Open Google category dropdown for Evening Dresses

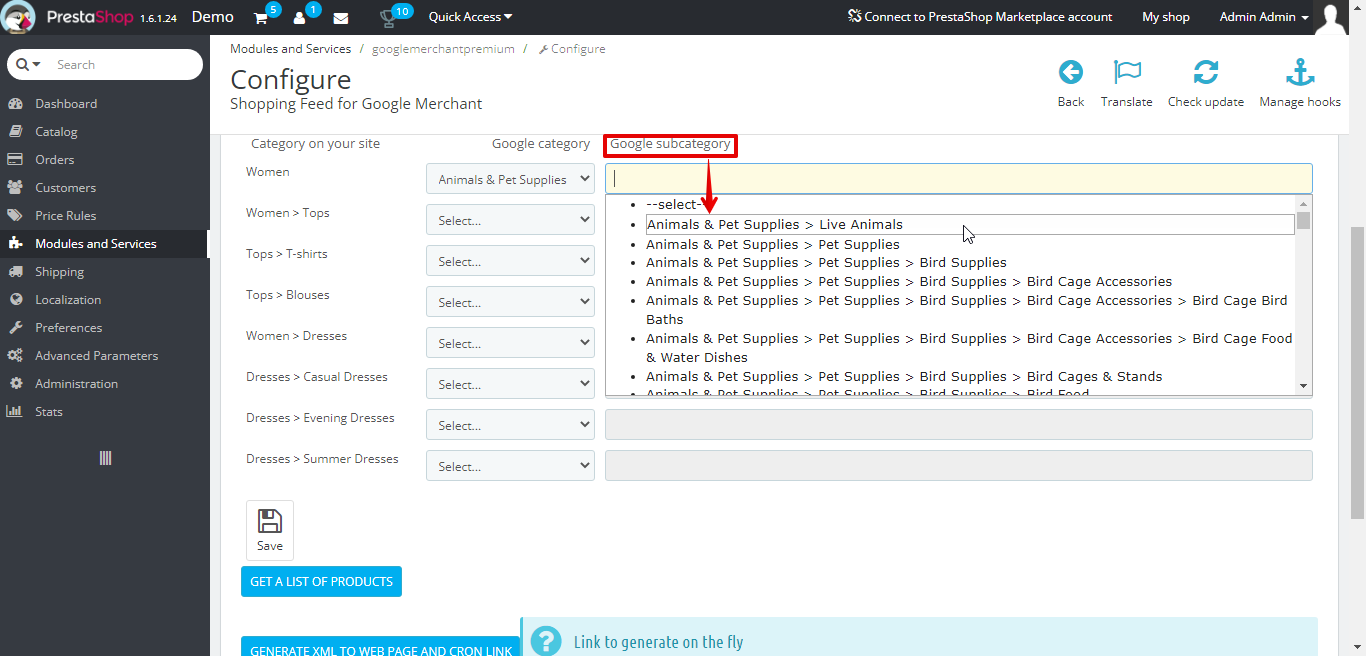click(x=511, y=425)
